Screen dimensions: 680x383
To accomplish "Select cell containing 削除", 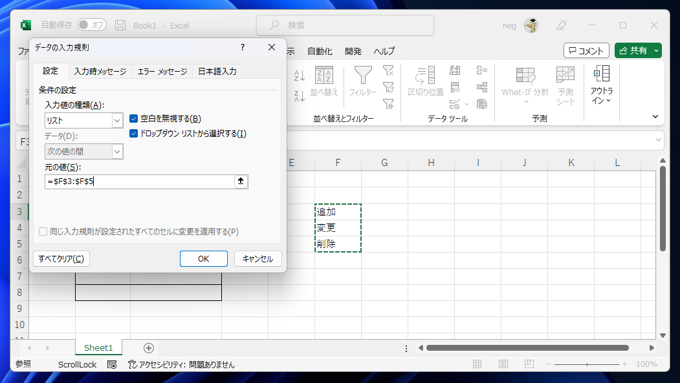I will (338, 244).
